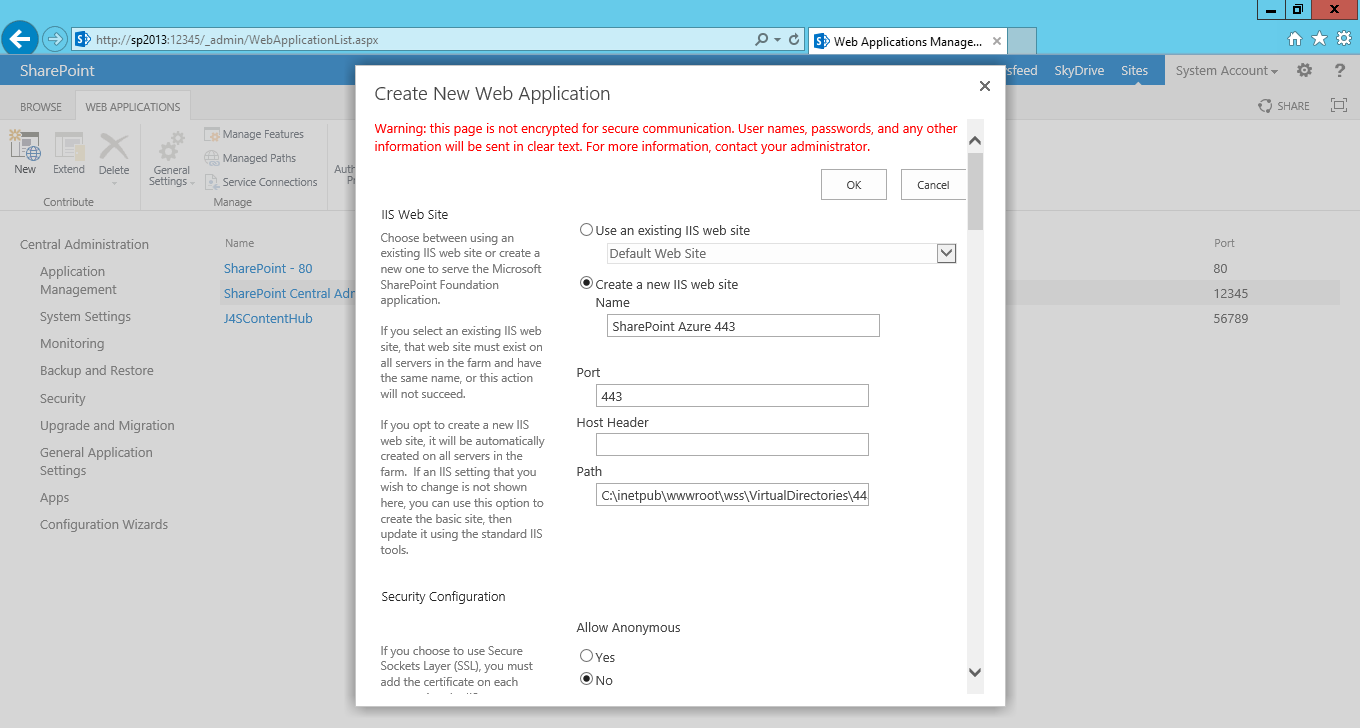Select Create a new IIS web site
This screenshot has height=728, width=1360.
tap(587, 284)
